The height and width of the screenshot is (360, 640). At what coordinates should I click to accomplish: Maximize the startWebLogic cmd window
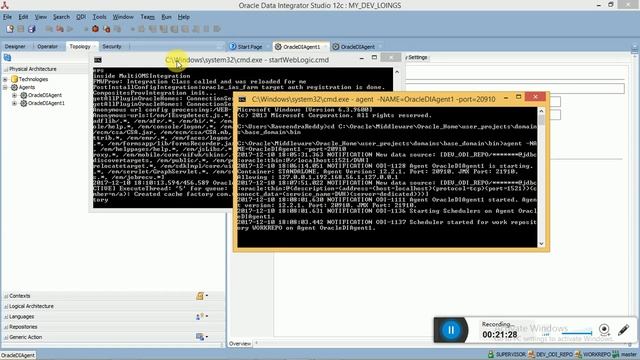pyautogui.click(x=374, y=58)
